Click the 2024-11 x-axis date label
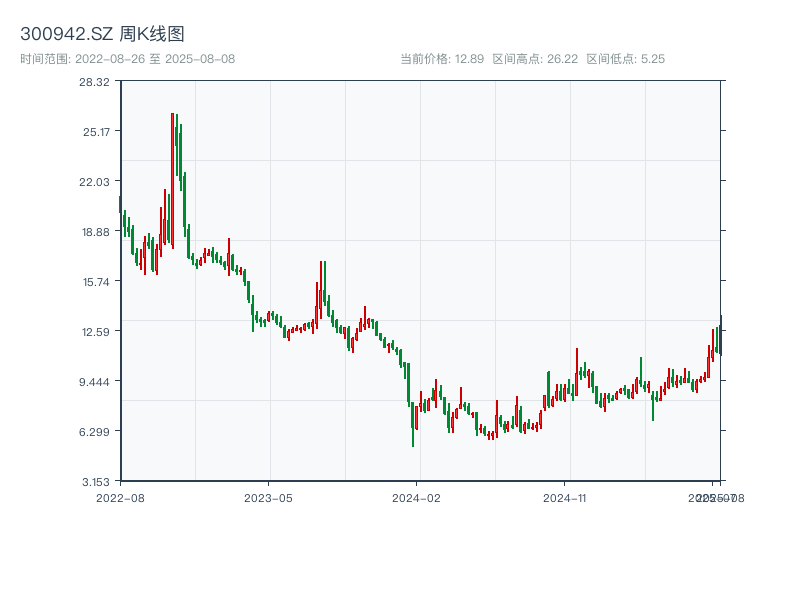Image resolution: width=800 pixels, height=600 pixels. tap(565, 497)
